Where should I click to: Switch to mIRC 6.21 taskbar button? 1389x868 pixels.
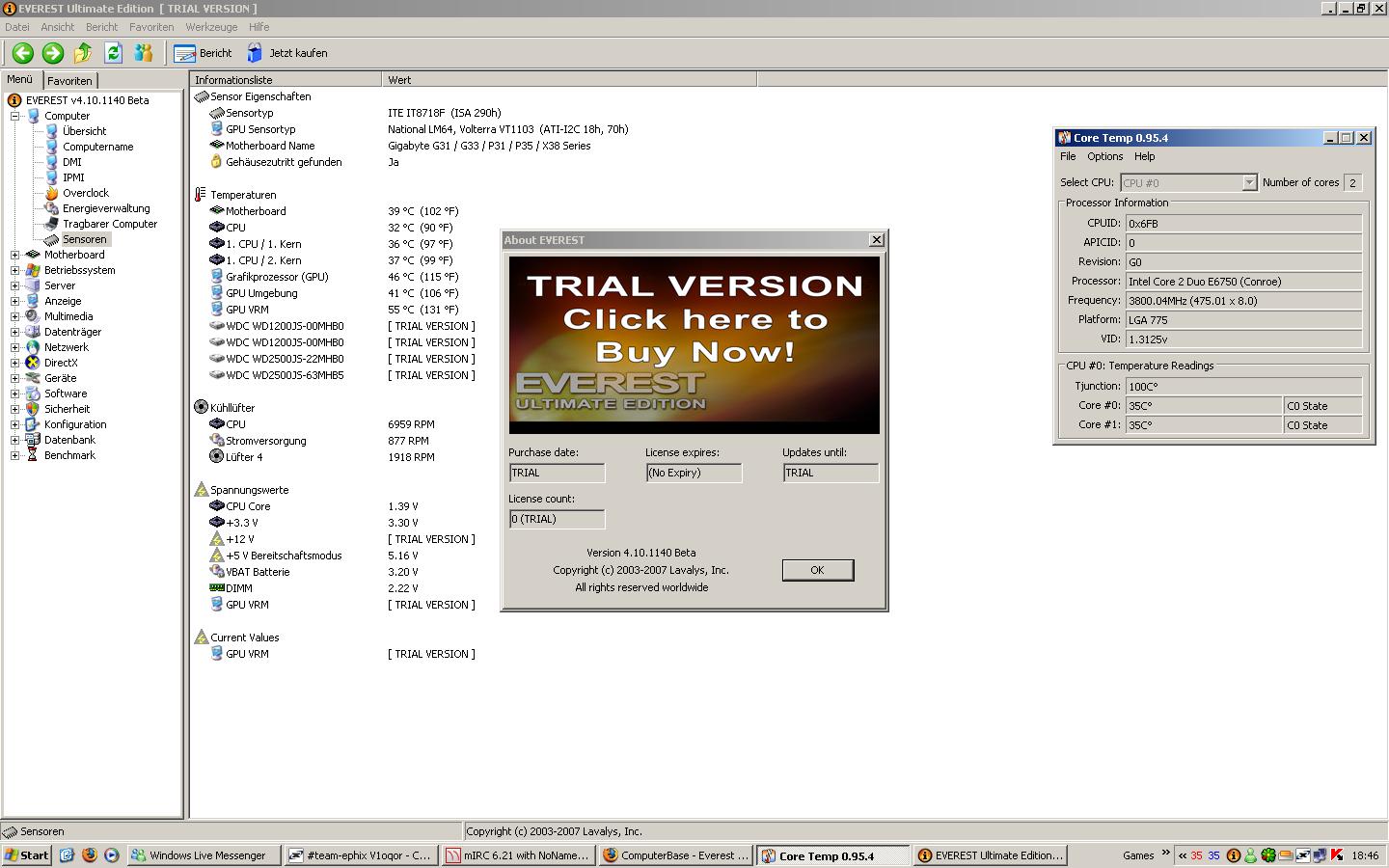pyautogui.click(x=517, y=855)
